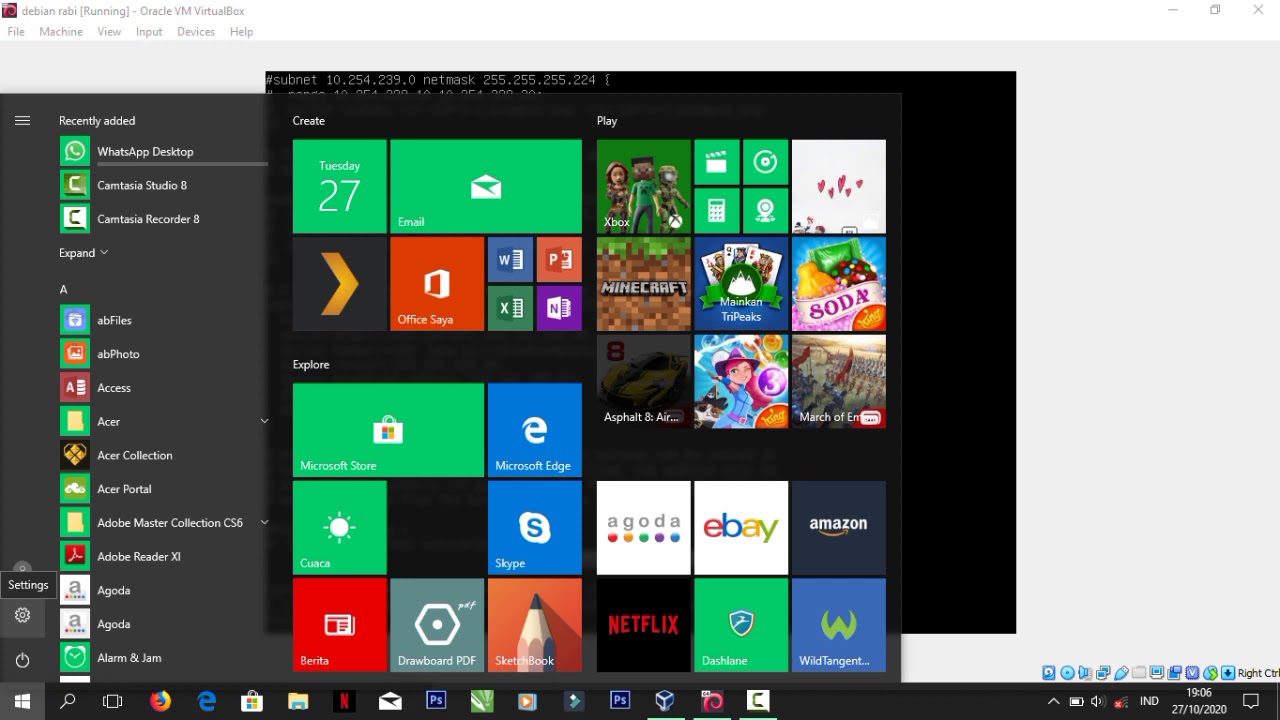Open the Office Saya tile
This screenshot has height=720, width=1280.
tap(437, 284)
